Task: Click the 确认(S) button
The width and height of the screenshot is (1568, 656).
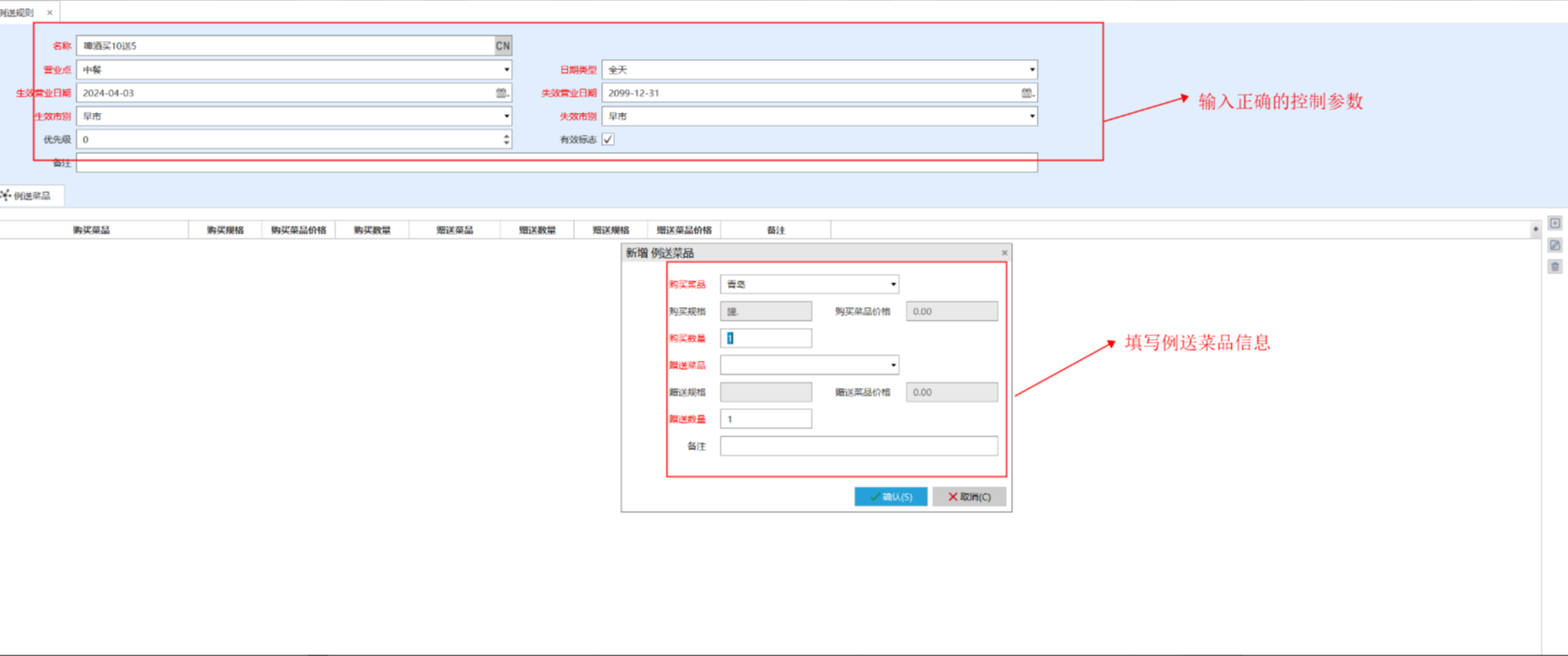Action: click(890, 497)
